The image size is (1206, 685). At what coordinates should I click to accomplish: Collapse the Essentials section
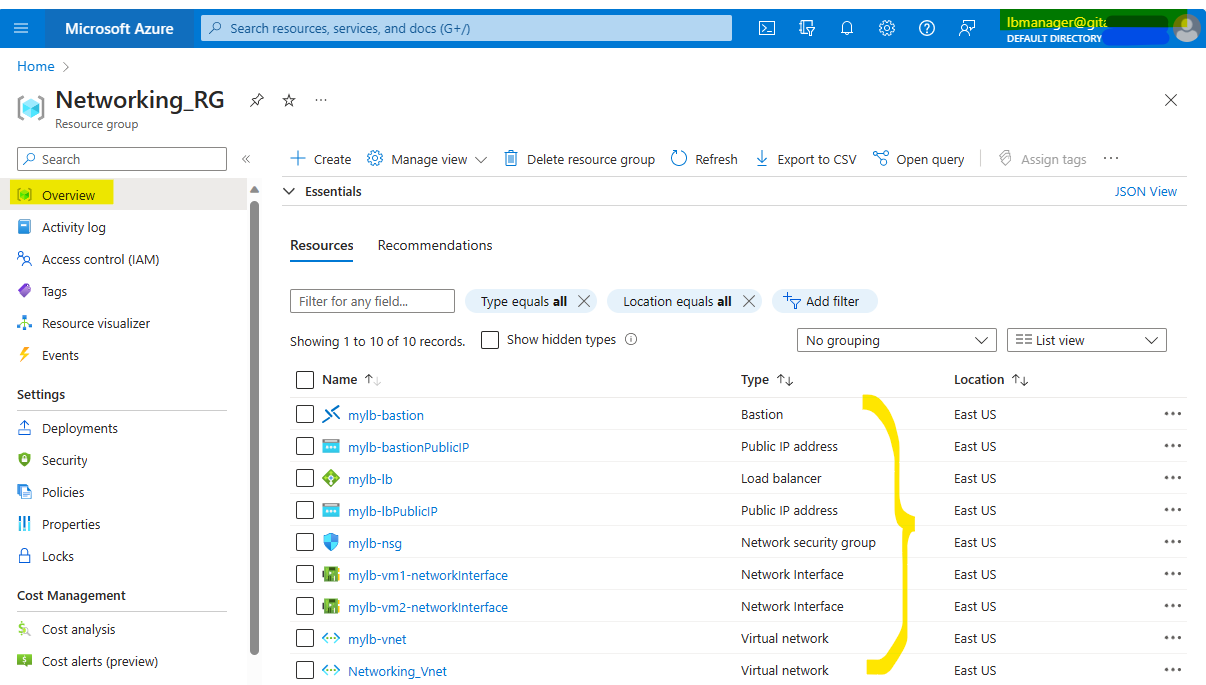coord(289,191)
